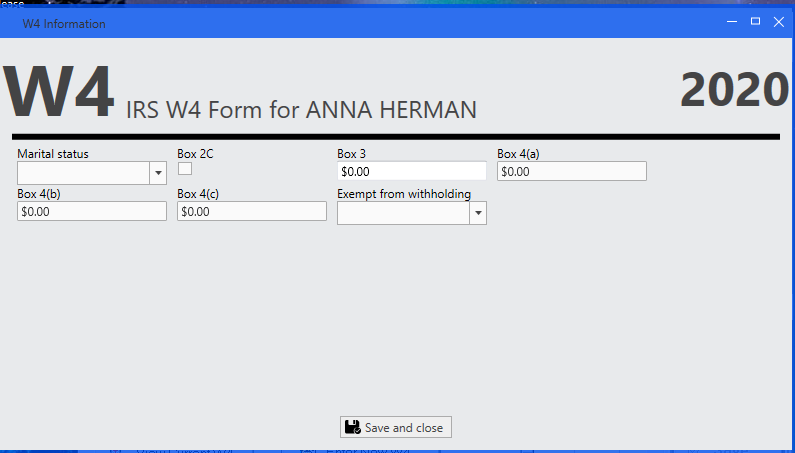Activate the Box 4(c) amount field

click(x=252, y=212)
